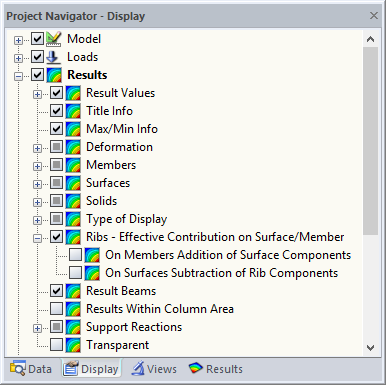Click the Result Values rainbow icon

click(x=73, y=93)
